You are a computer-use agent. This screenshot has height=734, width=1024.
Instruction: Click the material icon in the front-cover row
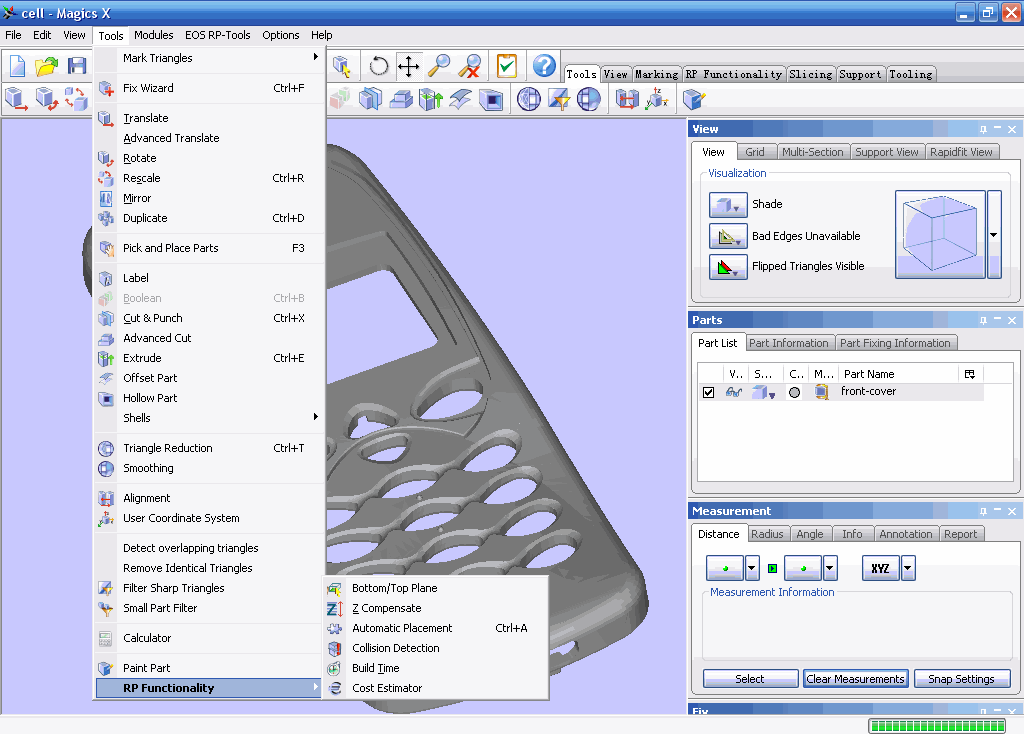coord(822,392)
